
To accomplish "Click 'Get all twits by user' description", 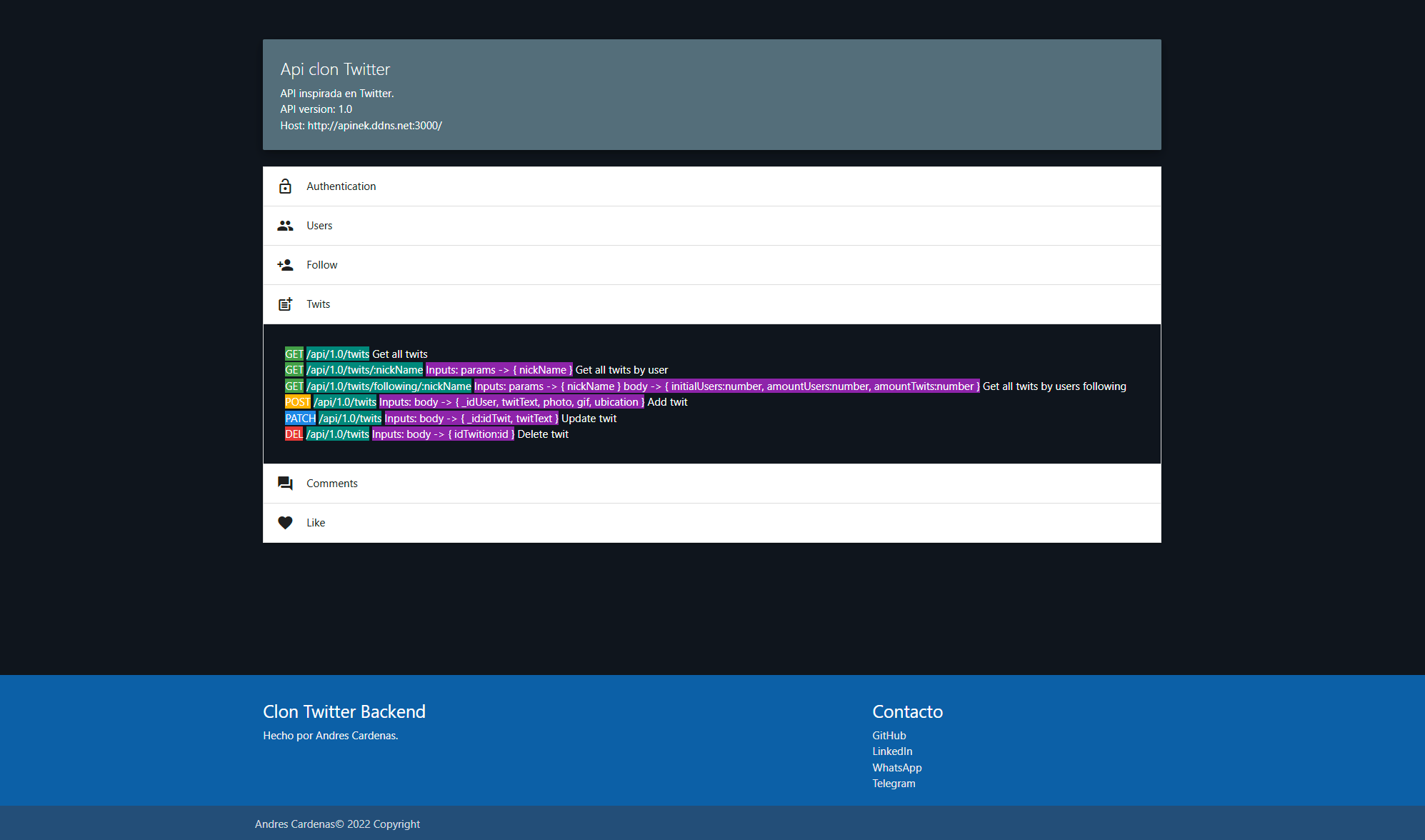I will [621, 370].
